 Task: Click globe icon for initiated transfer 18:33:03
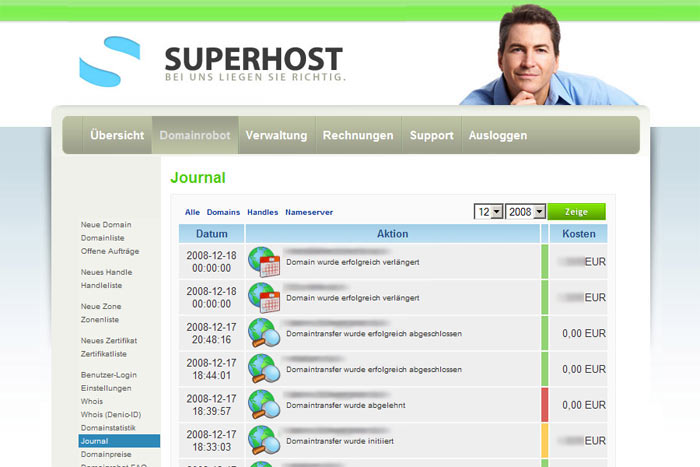tap(264, 439)
